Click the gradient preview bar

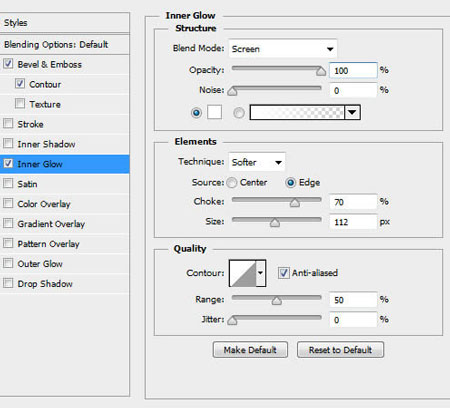pyautogui.click(x=297, y=113)
